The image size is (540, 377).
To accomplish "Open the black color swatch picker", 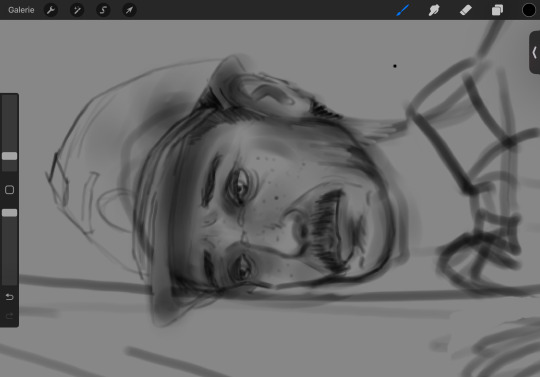I will 529,10.
